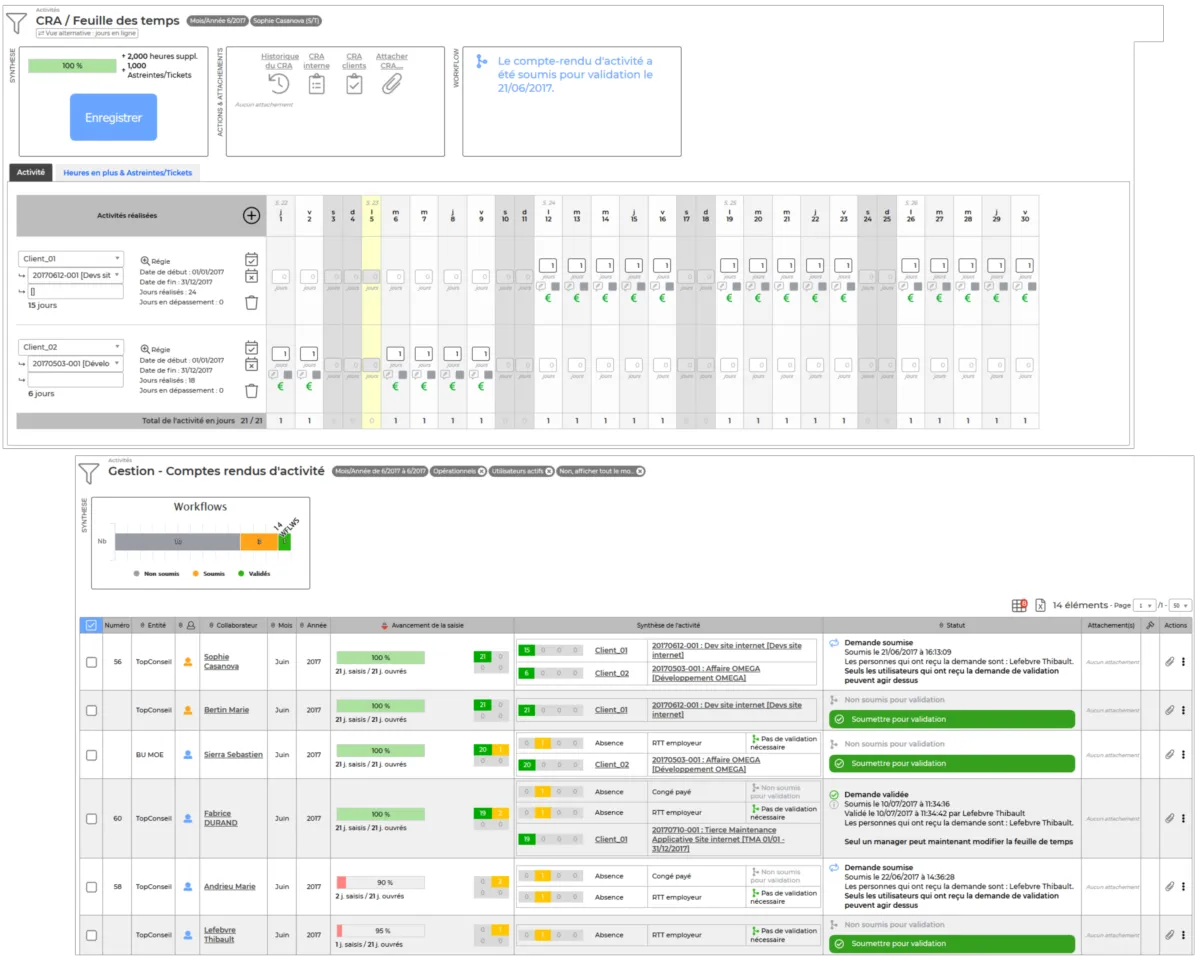This screenshot has height=962, width=1200.
Task: Click the attachment paperclip in Bertin Marie's row
Action: coord(1169,710)
